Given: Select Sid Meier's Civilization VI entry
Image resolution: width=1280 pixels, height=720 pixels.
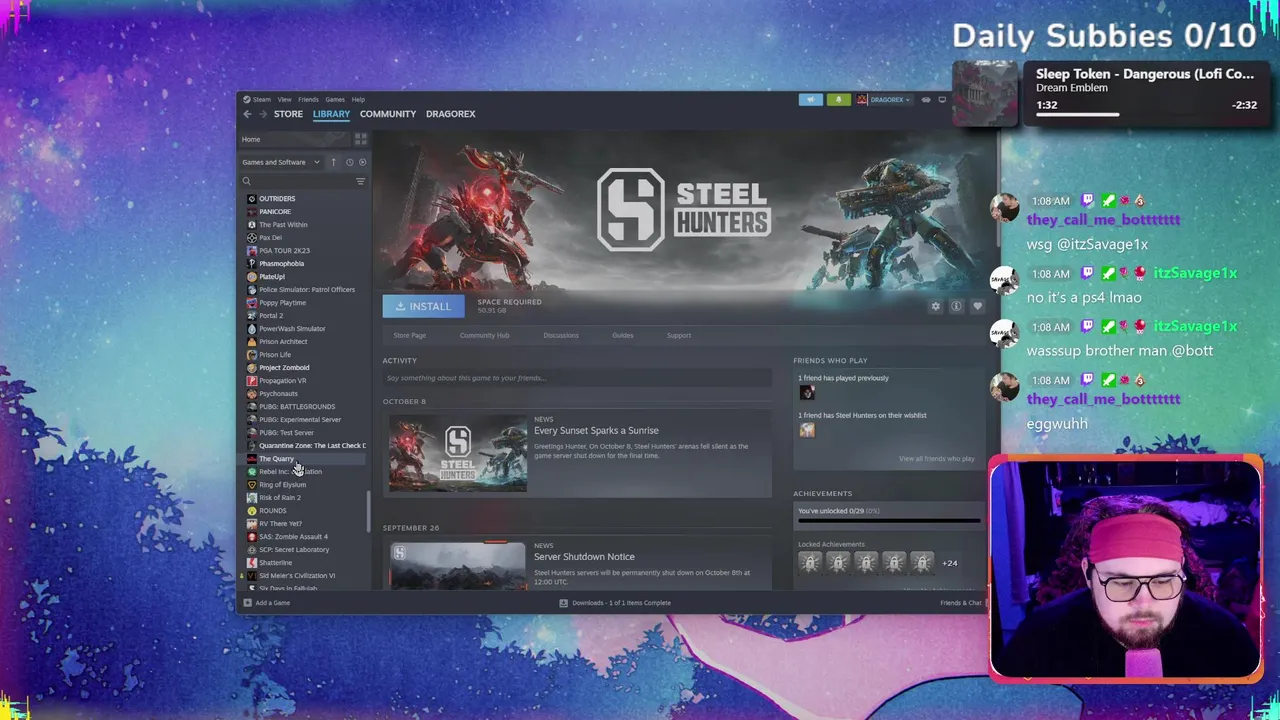Looking at the screenshot, I should pos(305,576).
